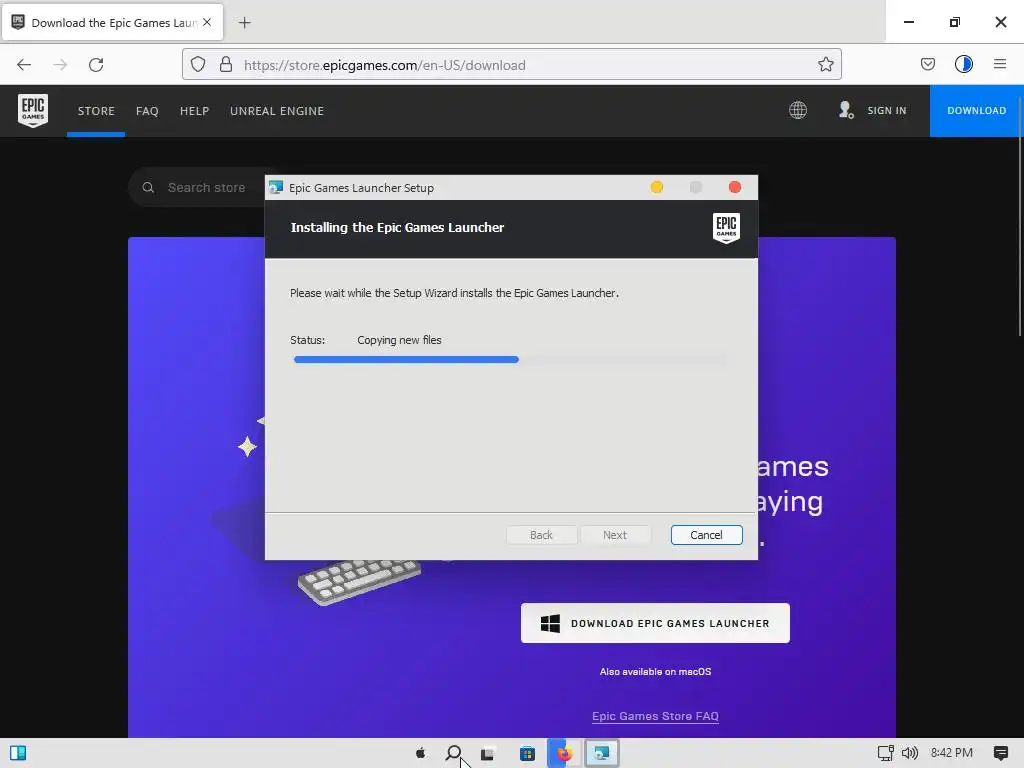Viewport: 1024px width, 768px height.
Task: Open the FAQ navigation item
Action: point(147,111)
